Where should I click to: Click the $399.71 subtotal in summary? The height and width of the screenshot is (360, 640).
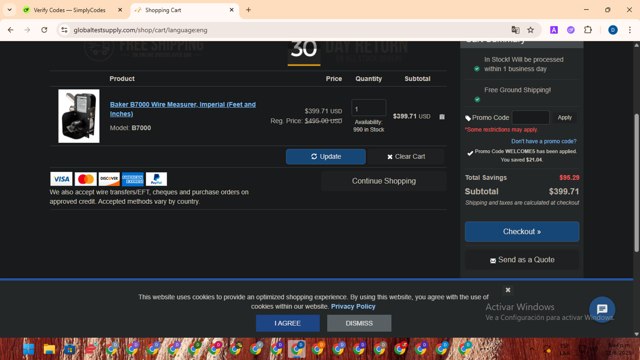click(564, 191)
